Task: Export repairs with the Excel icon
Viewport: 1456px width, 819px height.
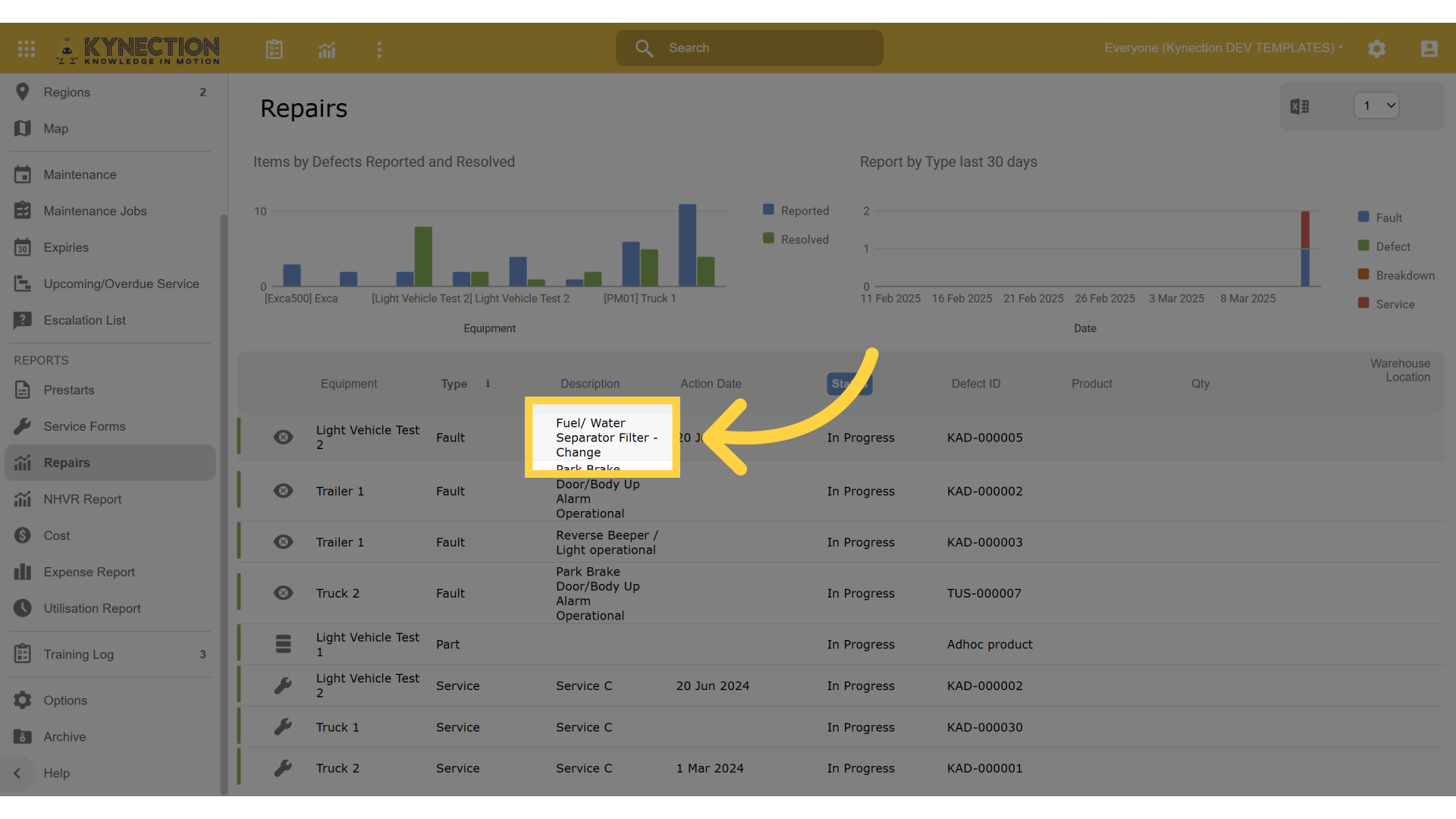Action: pyautogui.click(x=1300, y=106)
